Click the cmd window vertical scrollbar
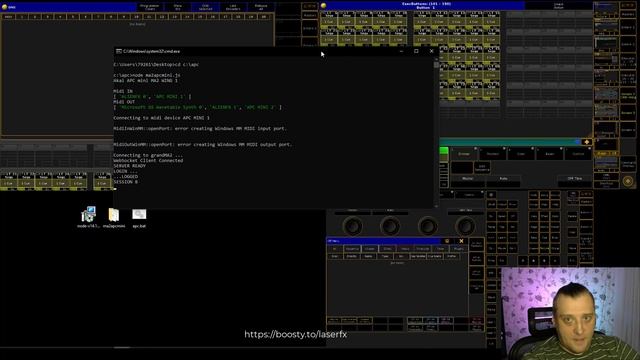Screen dimensions: 640x360 click(x=436, y=133)
